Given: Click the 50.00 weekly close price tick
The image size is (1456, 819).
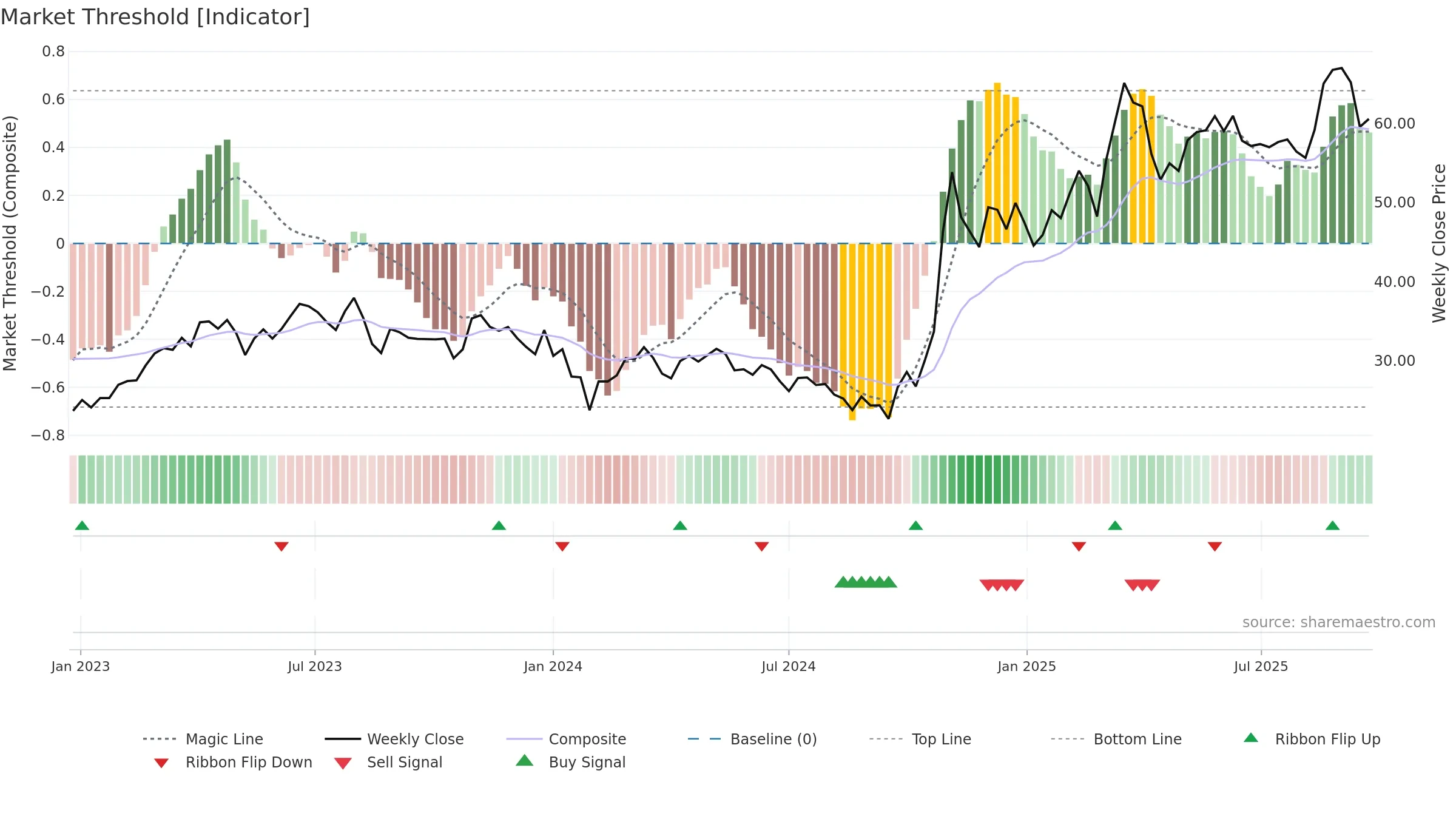Looking at the screenshot, I should pyautogui.click(x=1394, y=203).
